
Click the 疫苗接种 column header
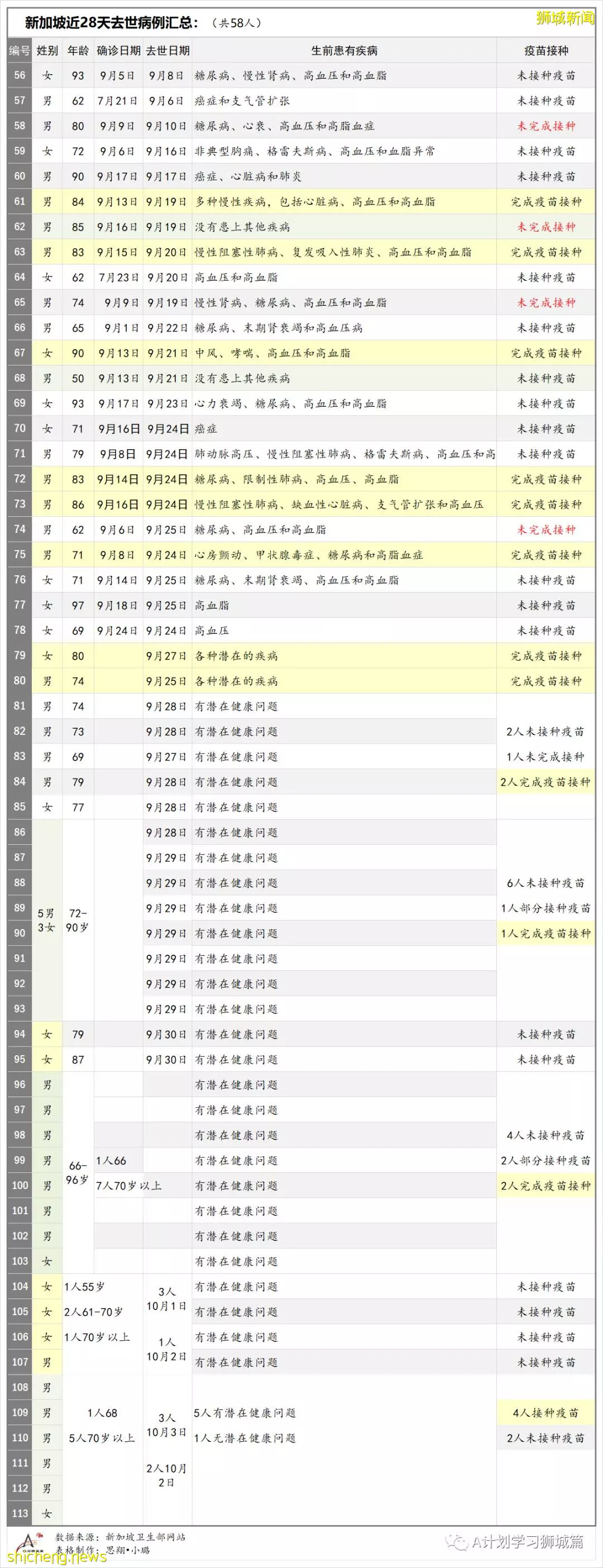tap(547, 51)
